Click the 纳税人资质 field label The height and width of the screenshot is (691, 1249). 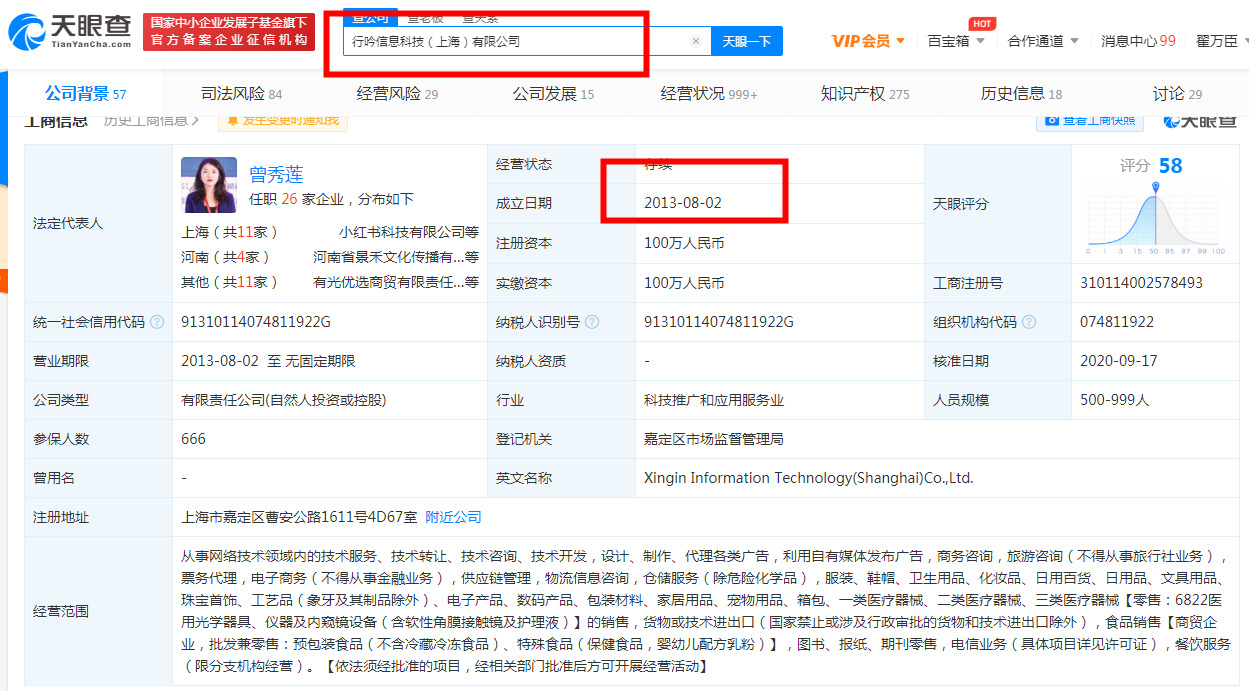click(x=531, y=361)
